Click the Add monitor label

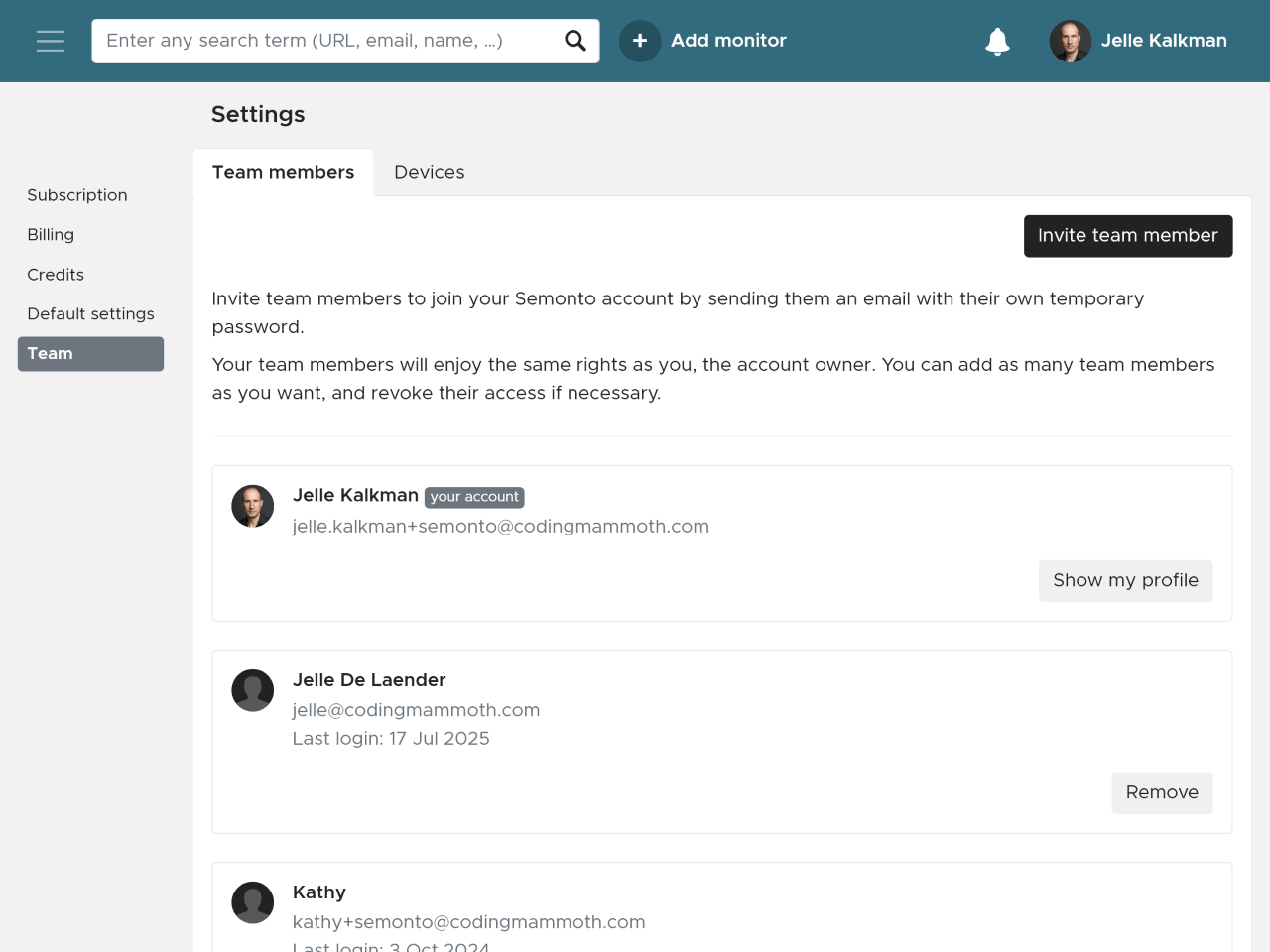pos(728,41)
